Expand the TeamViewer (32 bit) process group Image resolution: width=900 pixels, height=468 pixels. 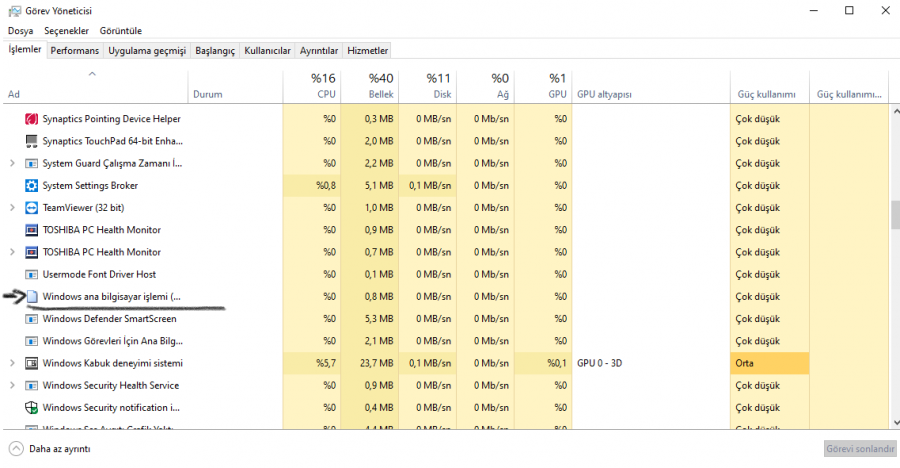point(12,208)
